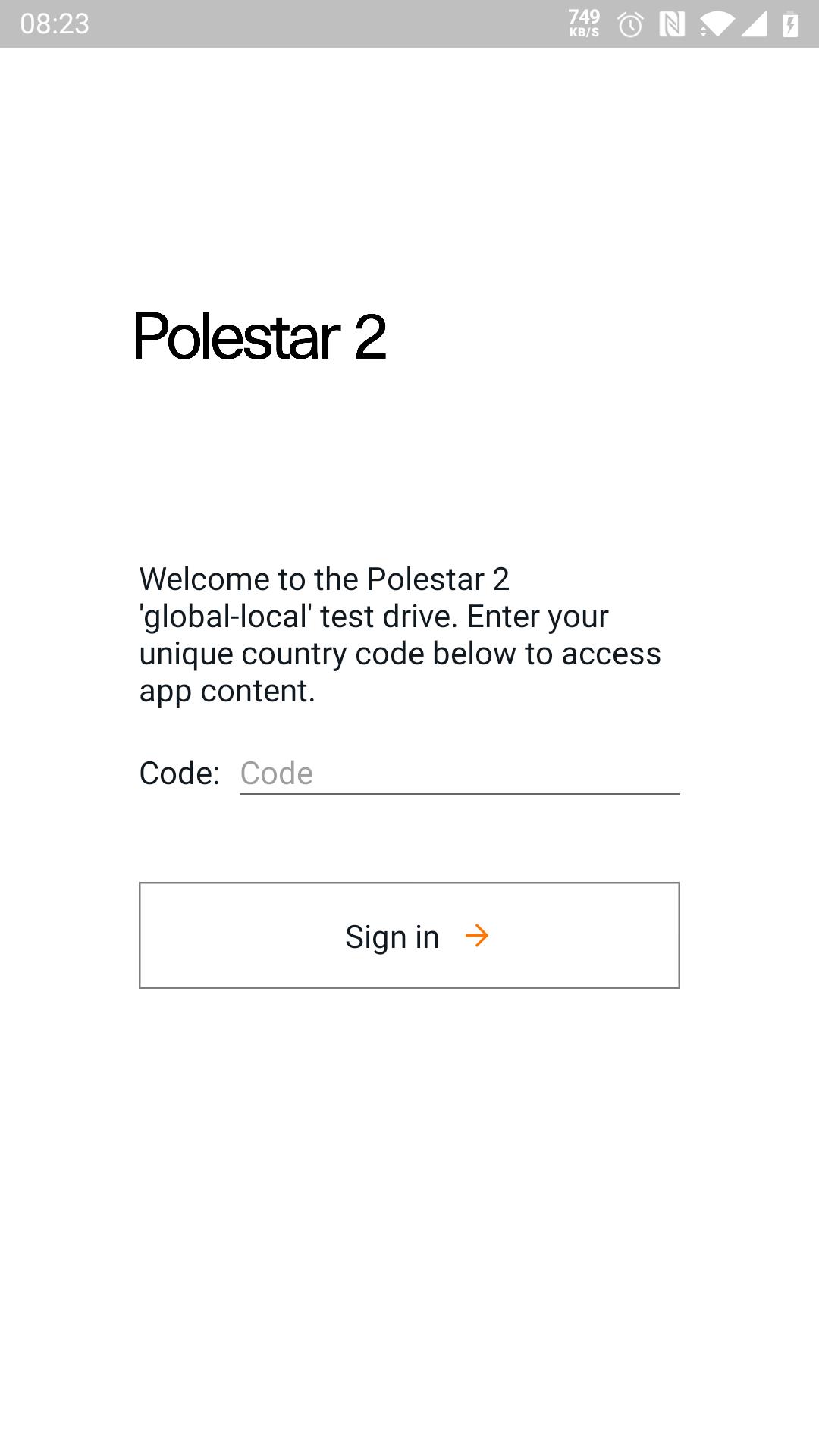Image resolution: width=819 pixels, height=1456 pixels.
Task: Focus the Code input field
Action: coord(460,773)
